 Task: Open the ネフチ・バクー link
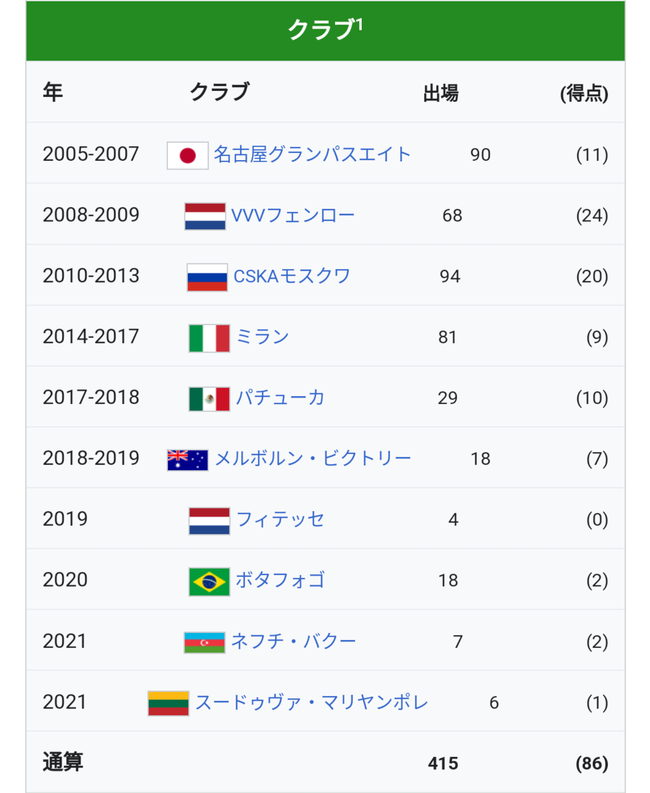tap(293, 641)
